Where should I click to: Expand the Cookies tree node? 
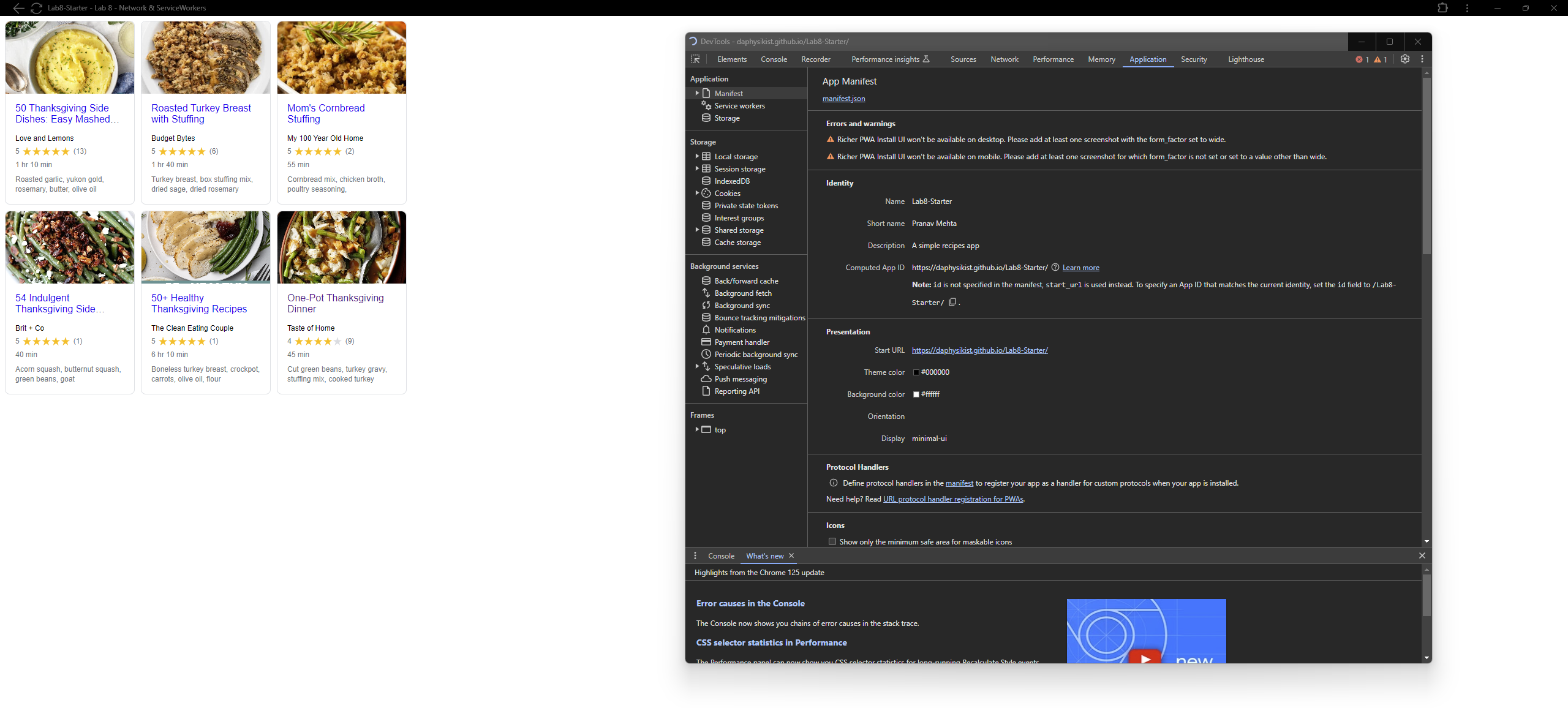coord(697,194)
